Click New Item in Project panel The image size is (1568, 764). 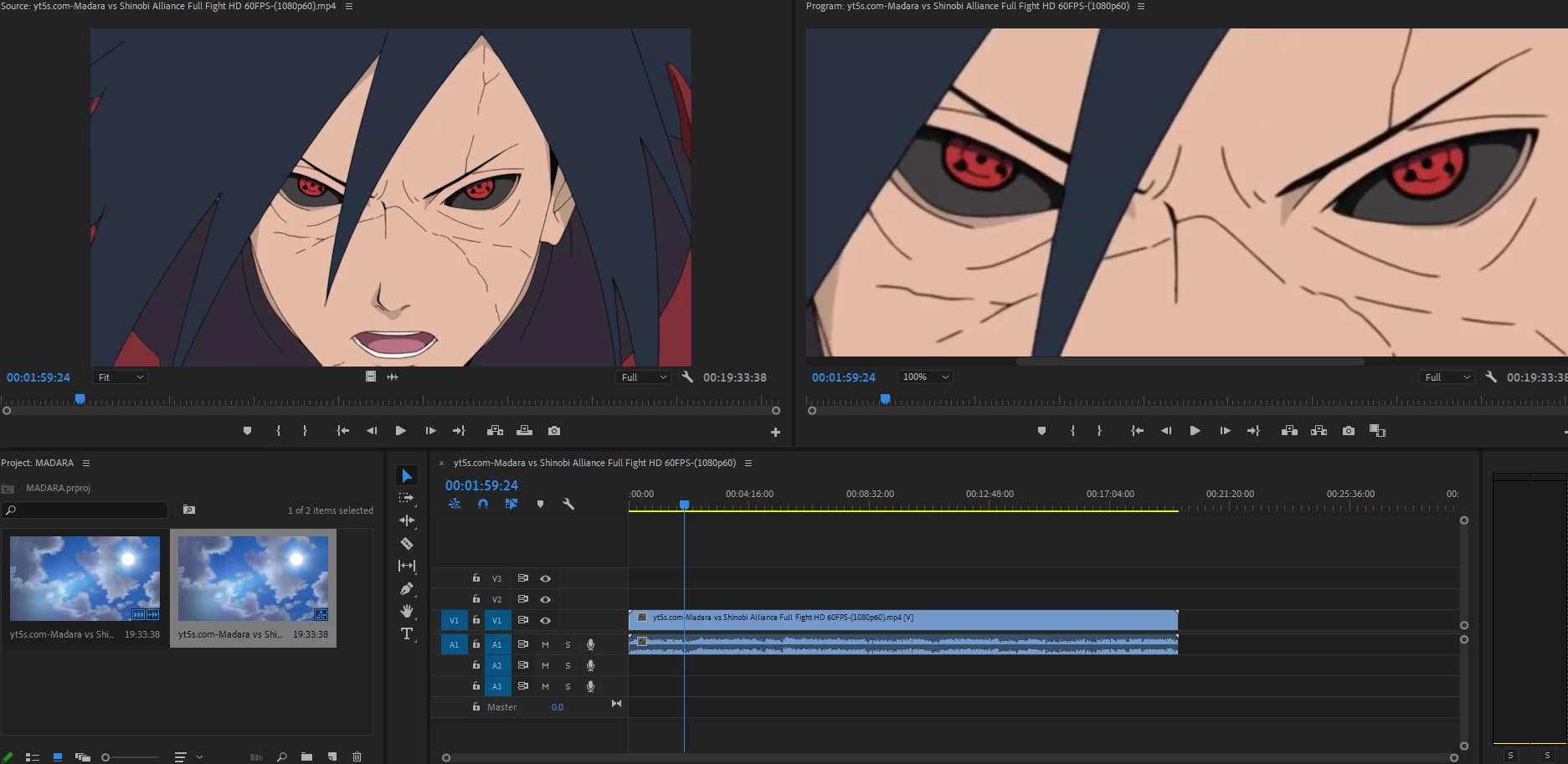332,756
